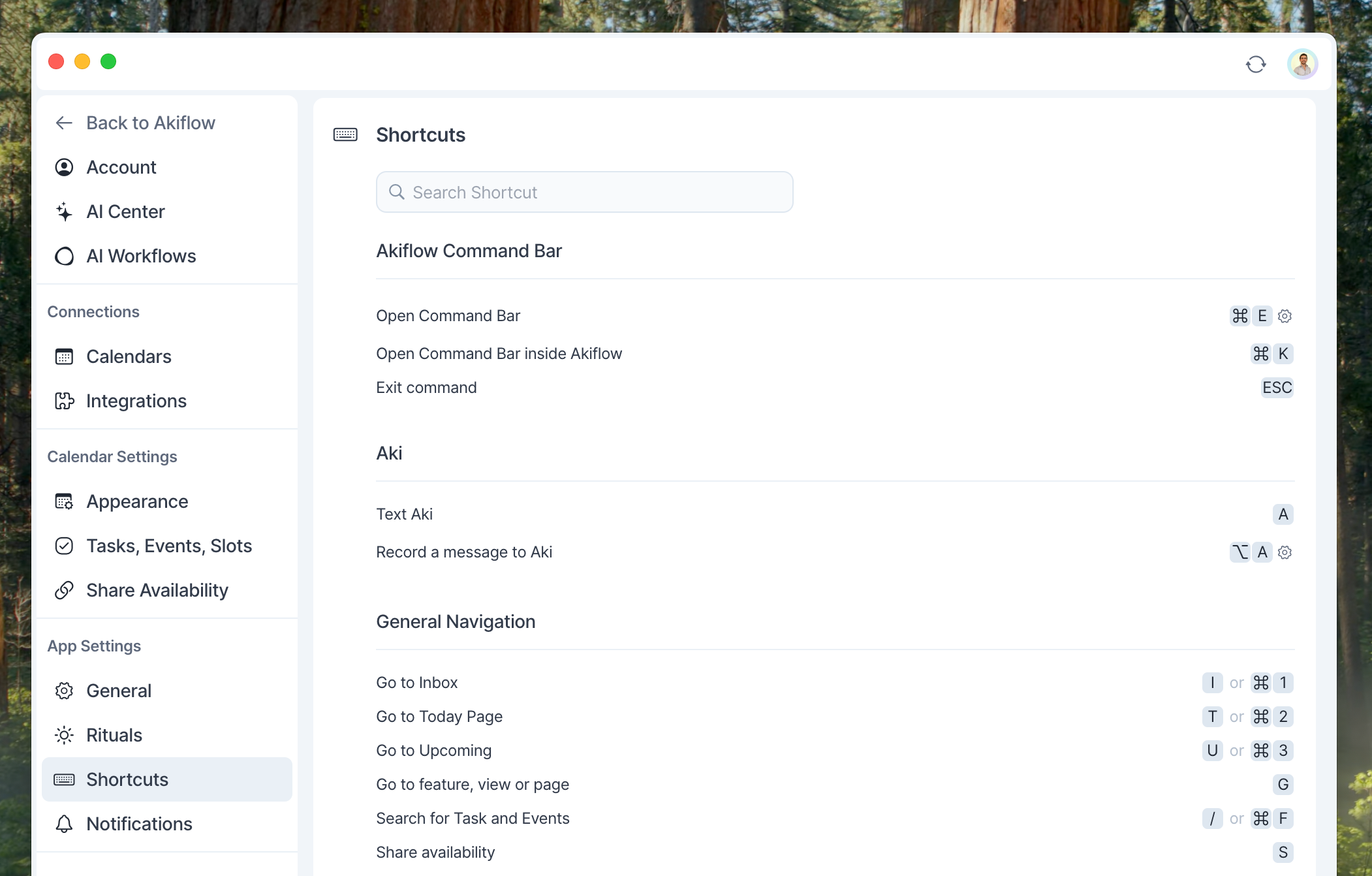This screenshot has width=1372, height=876.
Task: Click the back arrow icon
Action: coord(64,123)
